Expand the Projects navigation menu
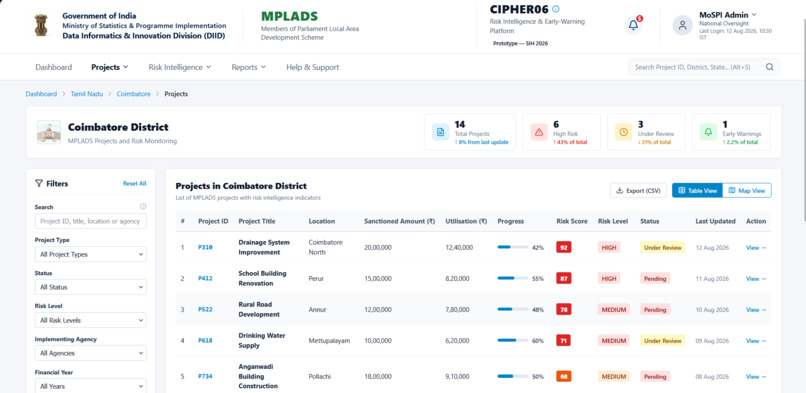This screenshot has height=393, width=806. click(109, 67)
